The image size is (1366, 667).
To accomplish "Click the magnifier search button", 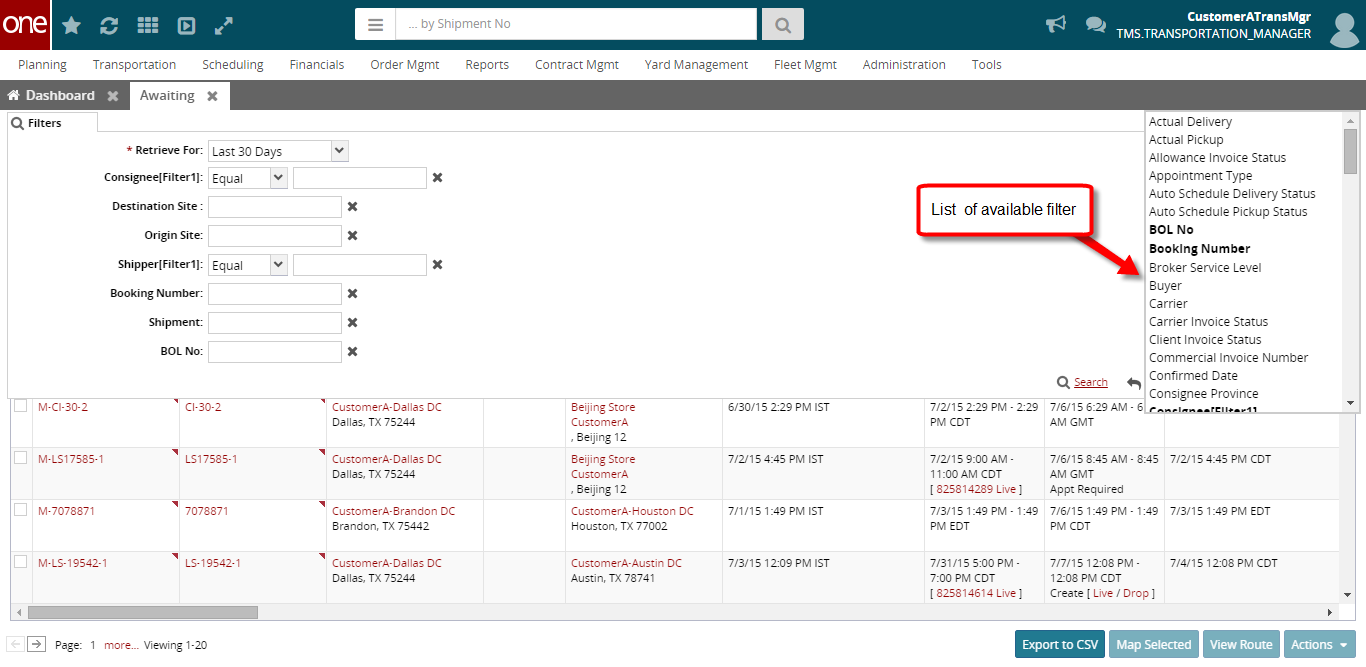I will click(x=782, y=24).
